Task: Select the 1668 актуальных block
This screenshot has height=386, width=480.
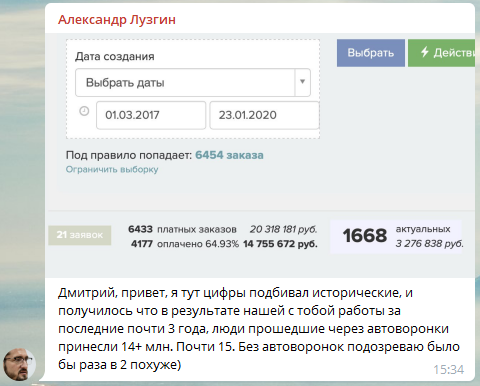Action: [396, 236]
